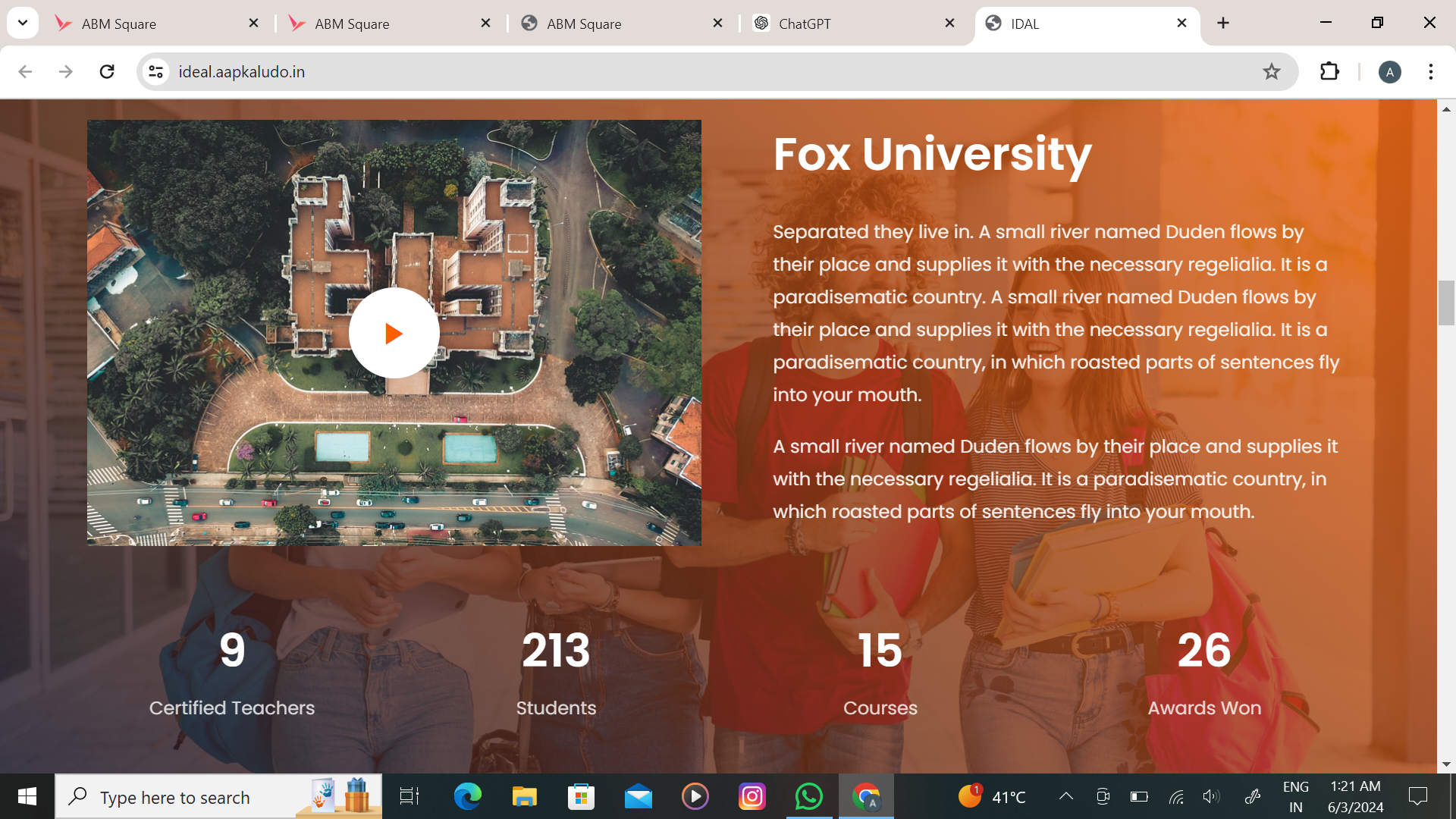Bookmark this page with the star icon

[x=1271, y=71]
